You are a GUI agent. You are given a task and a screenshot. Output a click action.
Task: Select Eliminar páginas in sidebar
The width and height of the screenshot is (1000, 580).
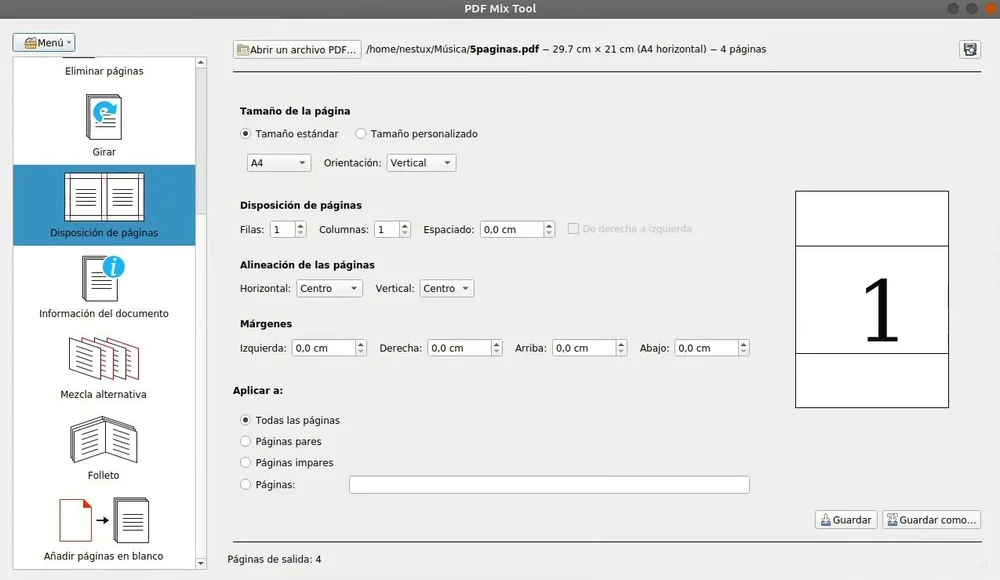104,71
